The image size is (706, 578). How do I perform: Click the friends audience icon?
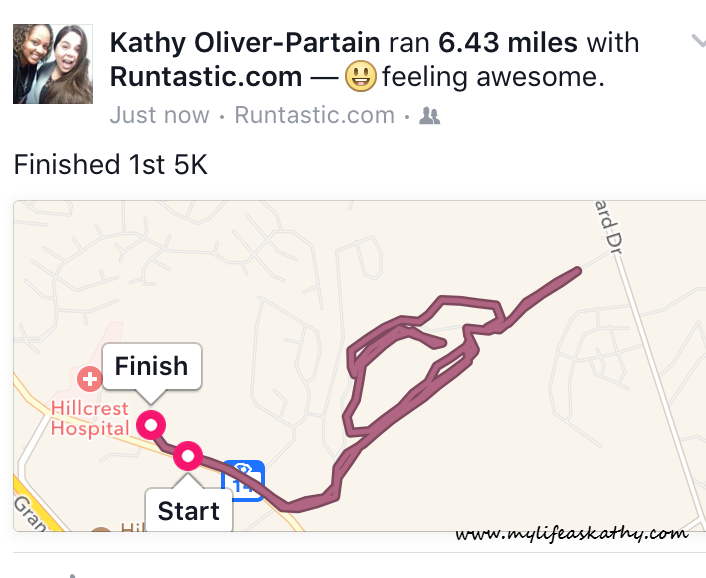[430, 116]
